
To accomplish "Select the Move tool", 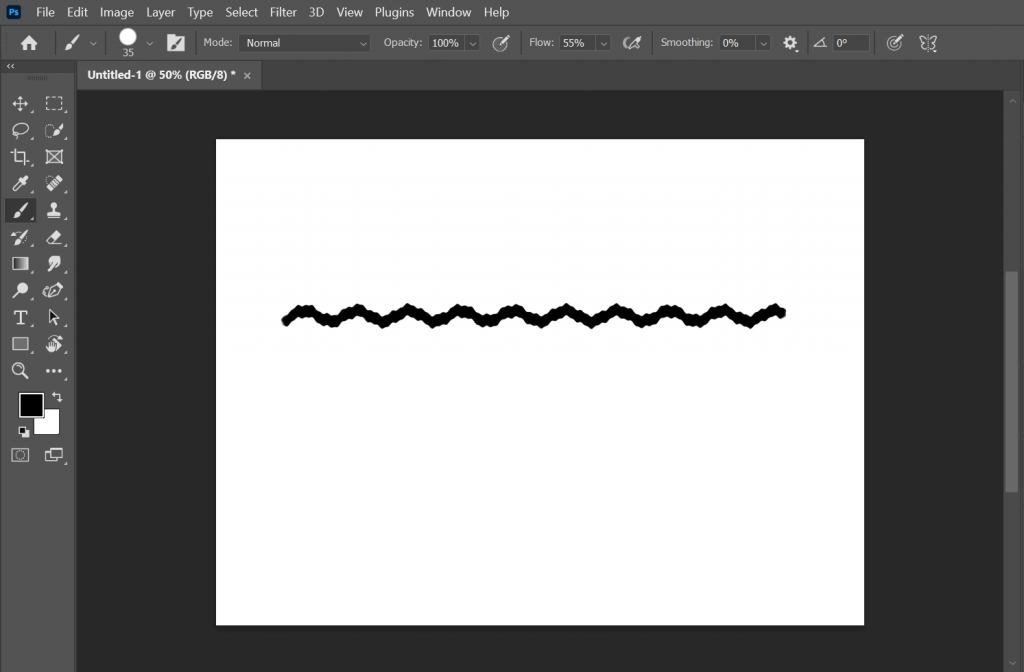I will click(x=20, y=103).
